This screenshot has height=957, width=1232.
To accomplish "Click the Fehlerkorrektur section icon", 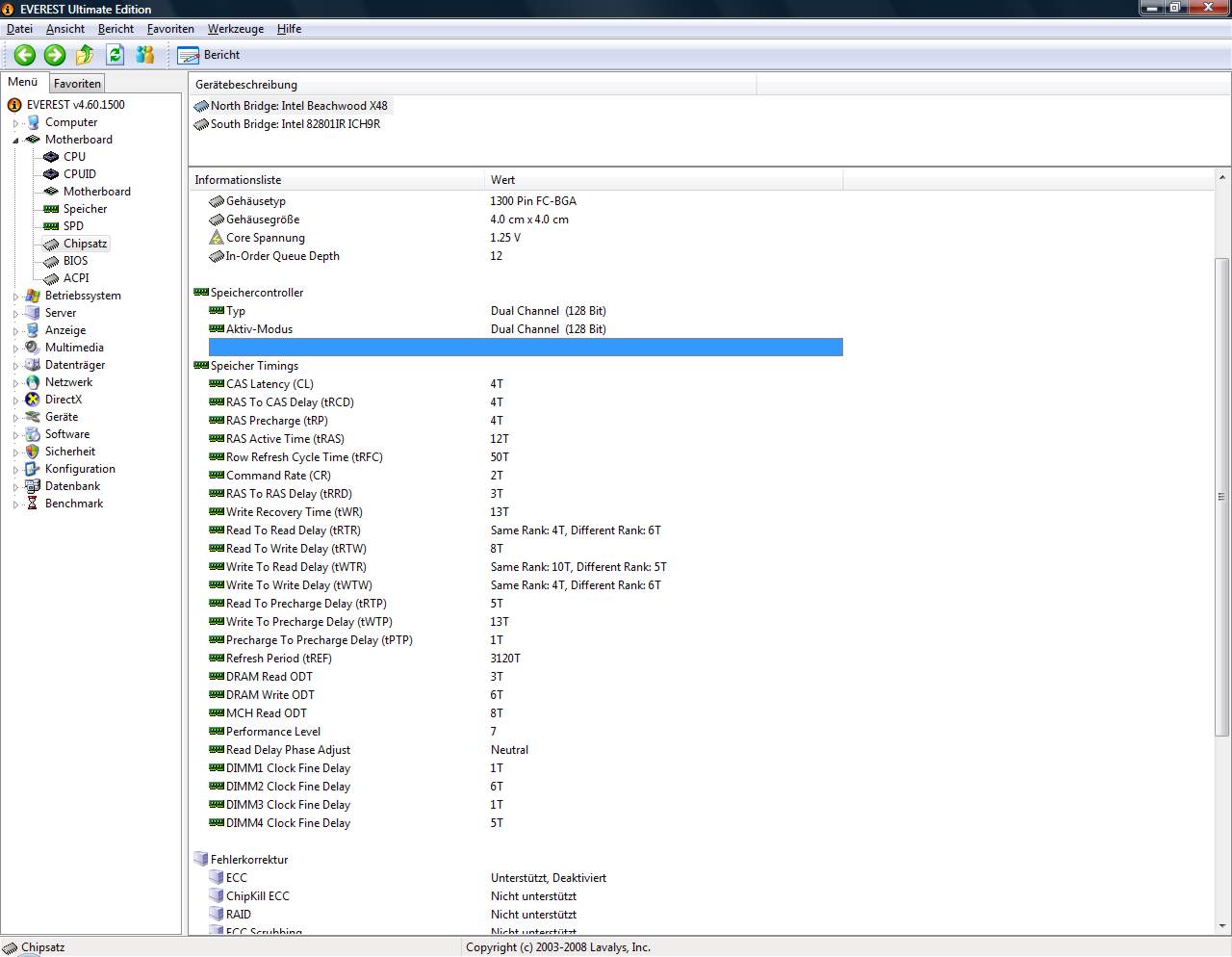I will pos(201,860).
